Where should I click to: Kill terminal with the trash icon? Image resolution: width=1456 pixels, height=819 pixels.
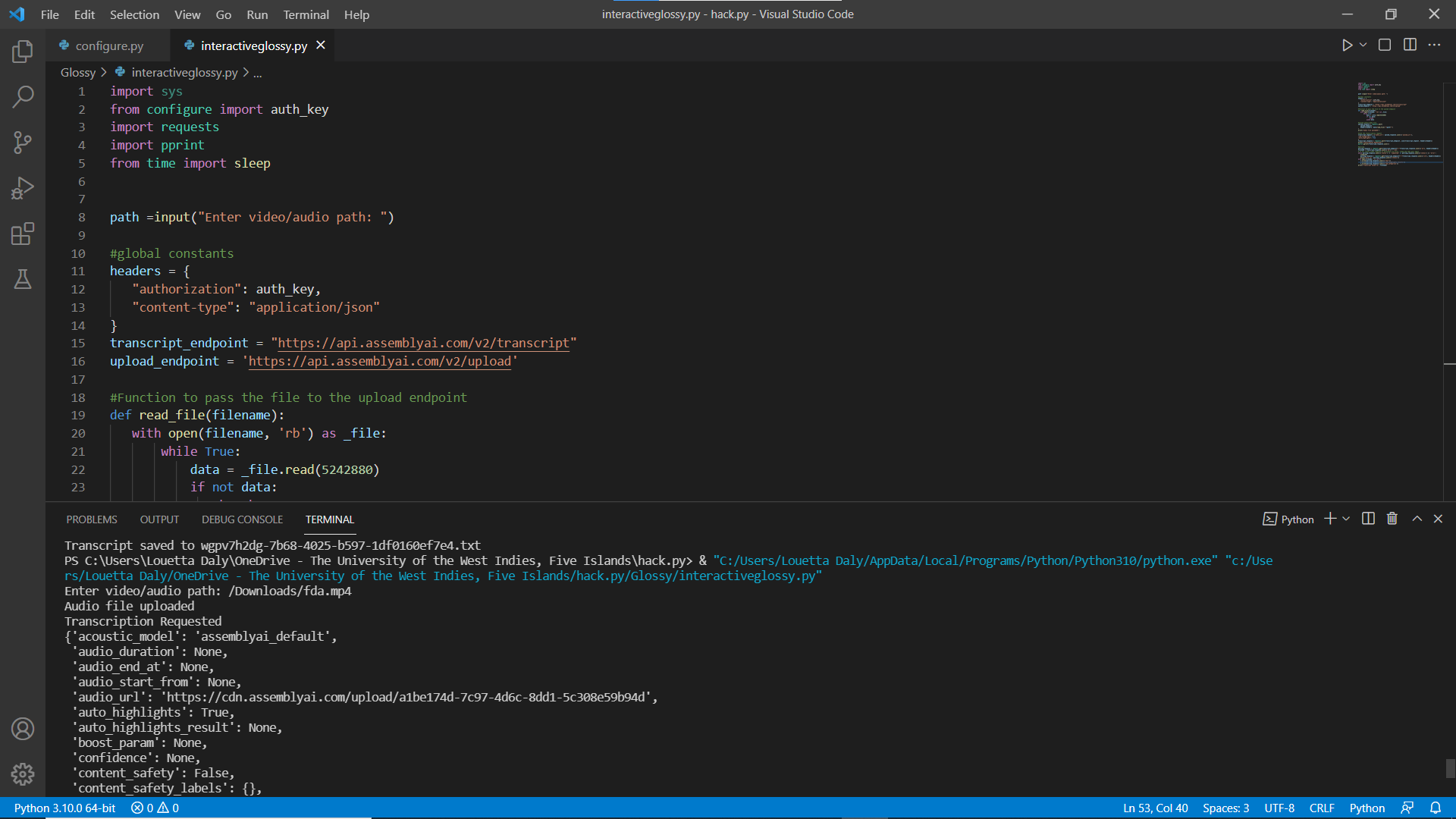(x=1392, y=519)
